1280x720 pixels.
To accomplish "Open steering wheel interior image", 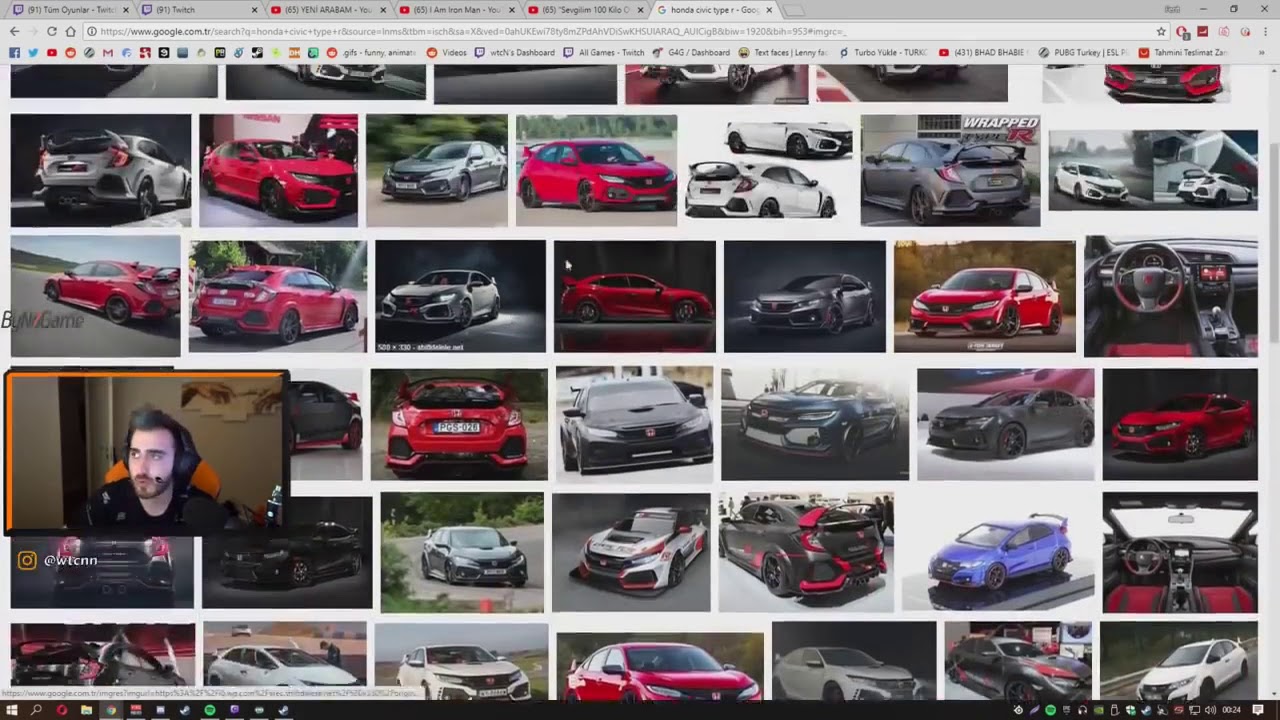I will click(x=1171, y=296).
